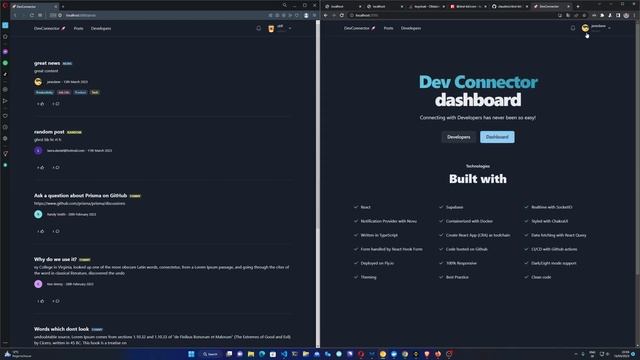Click first blue tag under 'great news'
Screen dimensions: 640x360
[44, 92]
